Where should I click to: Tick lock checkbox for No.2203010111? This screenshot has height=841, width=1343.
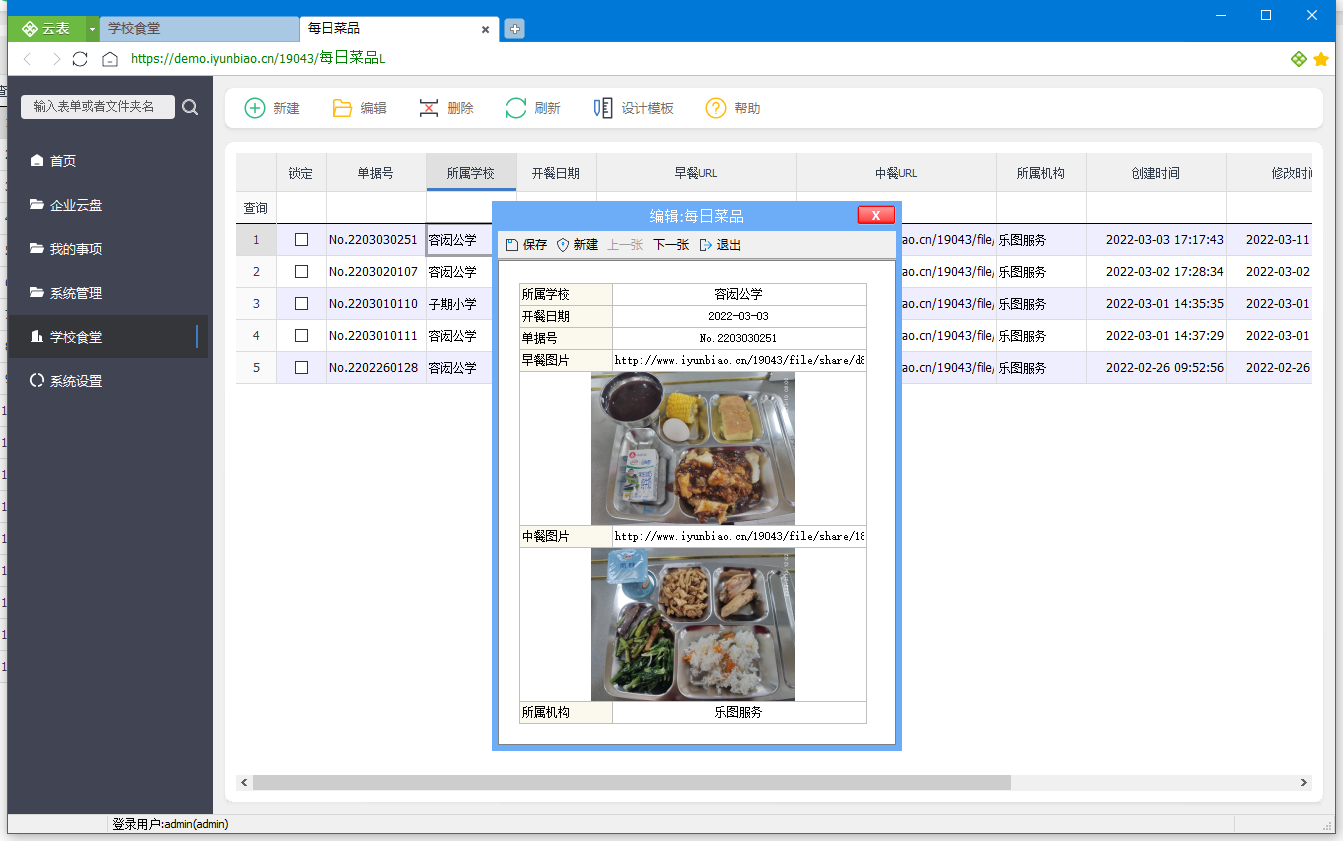pos(301,336)
